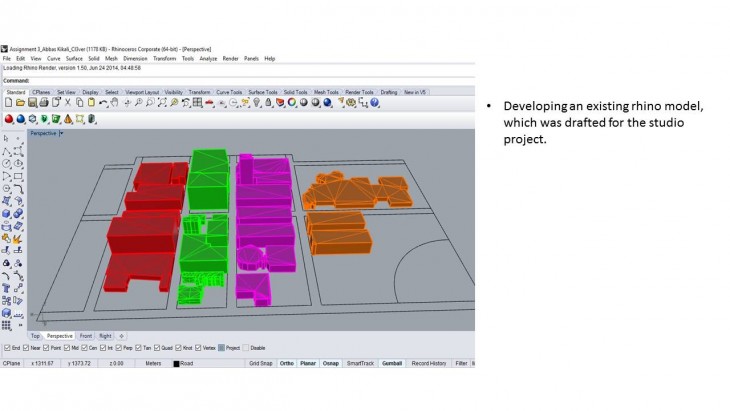
Task: Click the New file icon
Action: [8, 102]
